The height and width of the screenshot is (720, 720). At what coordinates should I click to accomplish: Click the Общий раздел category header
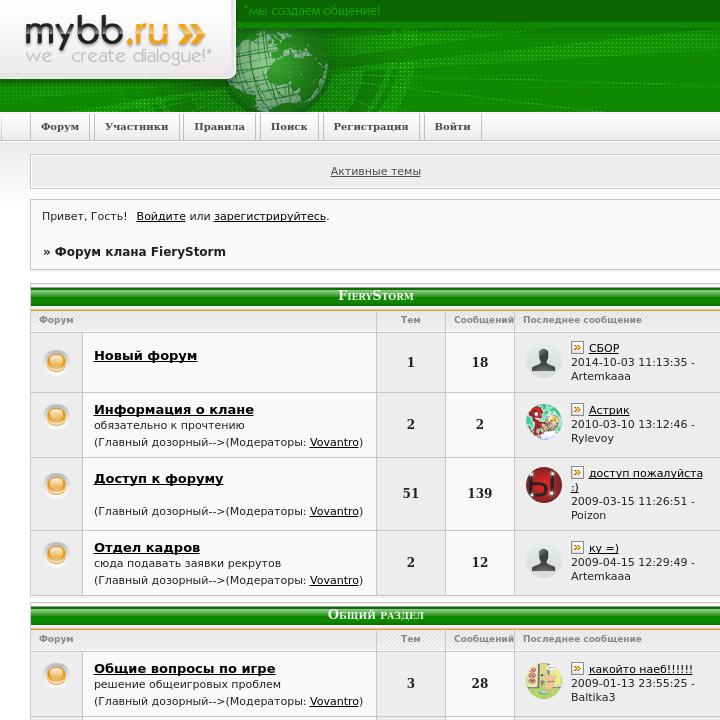(376, 614)
